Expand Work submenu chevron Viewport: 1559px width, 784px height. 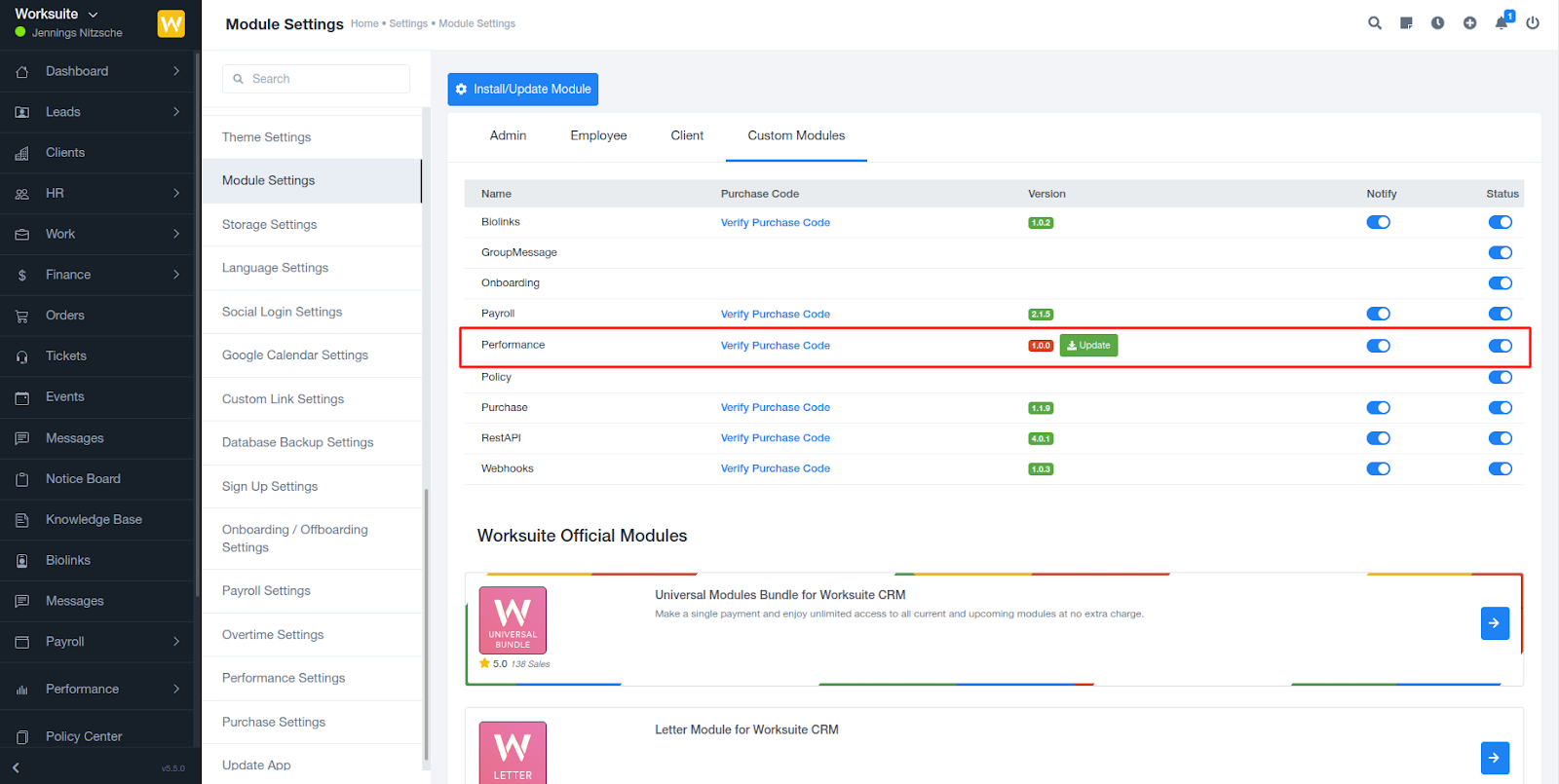pos(176,234)
